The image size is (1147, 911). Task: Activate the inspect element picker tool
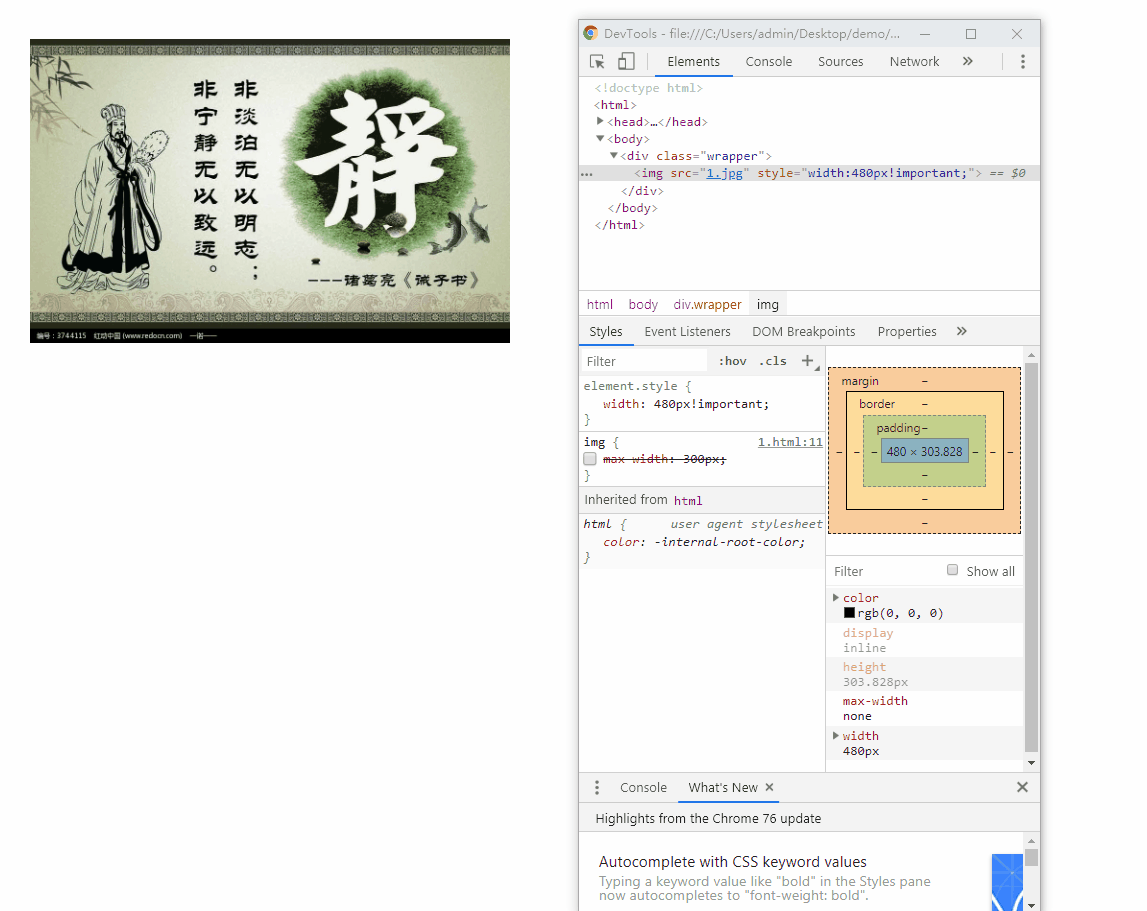point(597,62)
